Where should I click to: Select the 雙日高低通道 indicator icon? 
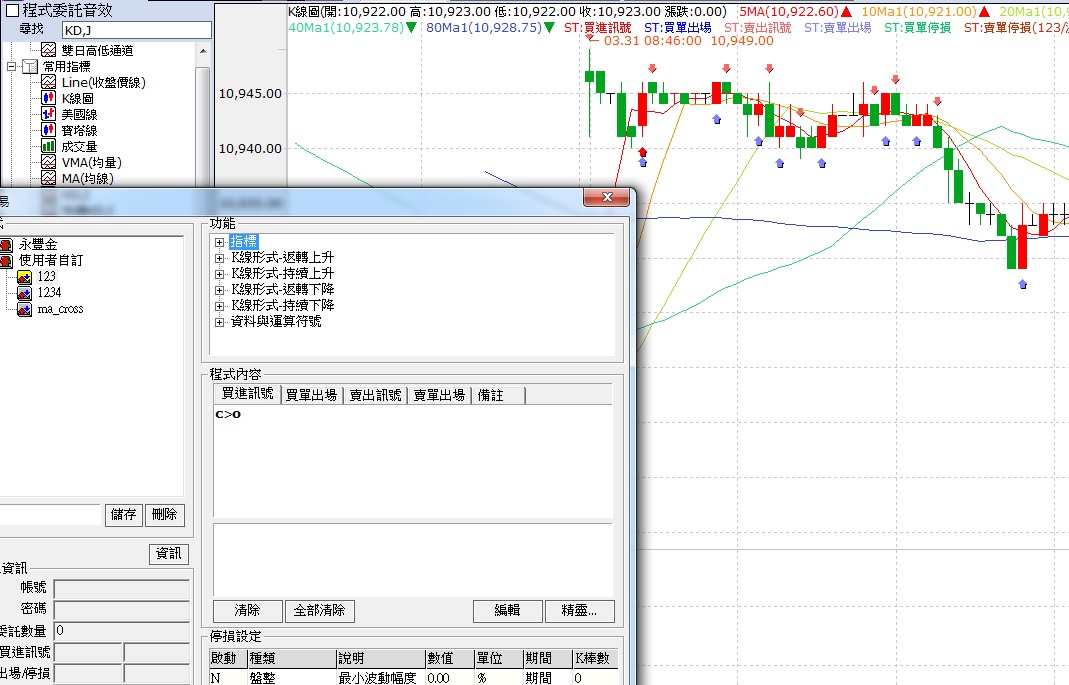(48, 50)
